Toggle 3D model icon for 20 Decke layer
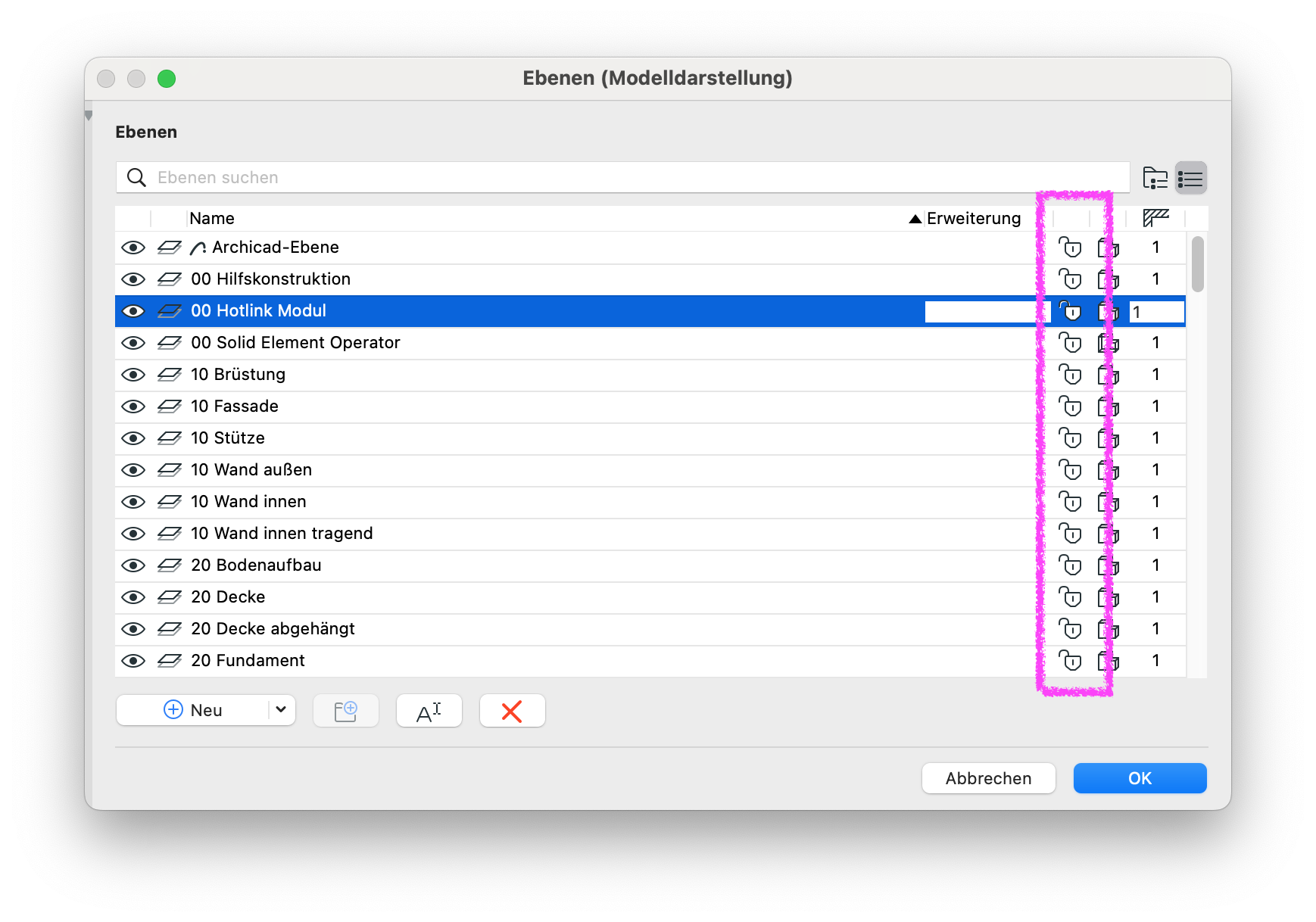Image resolution: width=1316 pixels, height=922 pixels. [1109, 597]
